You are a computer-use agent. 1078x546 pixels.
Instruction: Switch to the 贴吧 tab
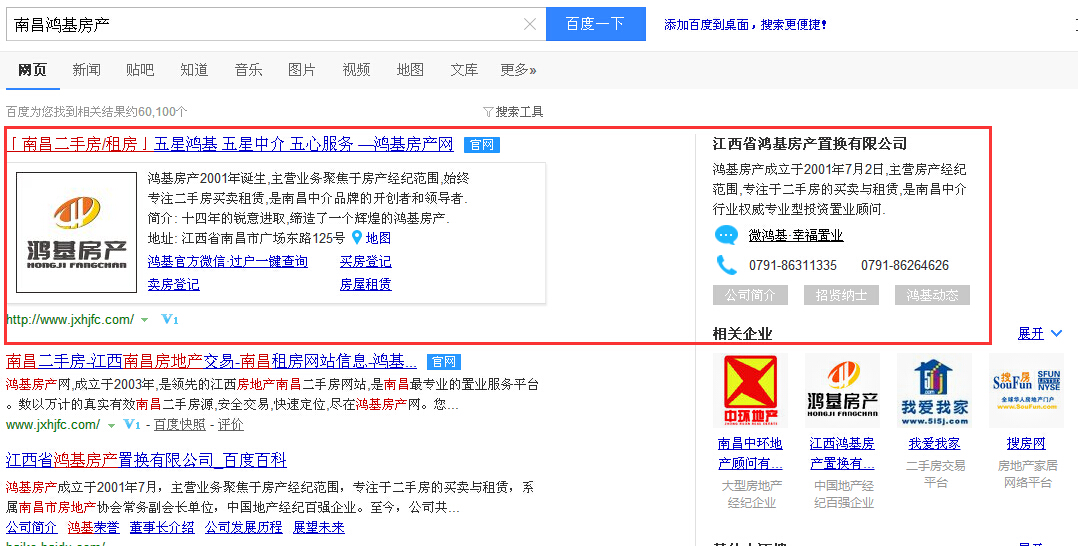[x=140, y=69]
